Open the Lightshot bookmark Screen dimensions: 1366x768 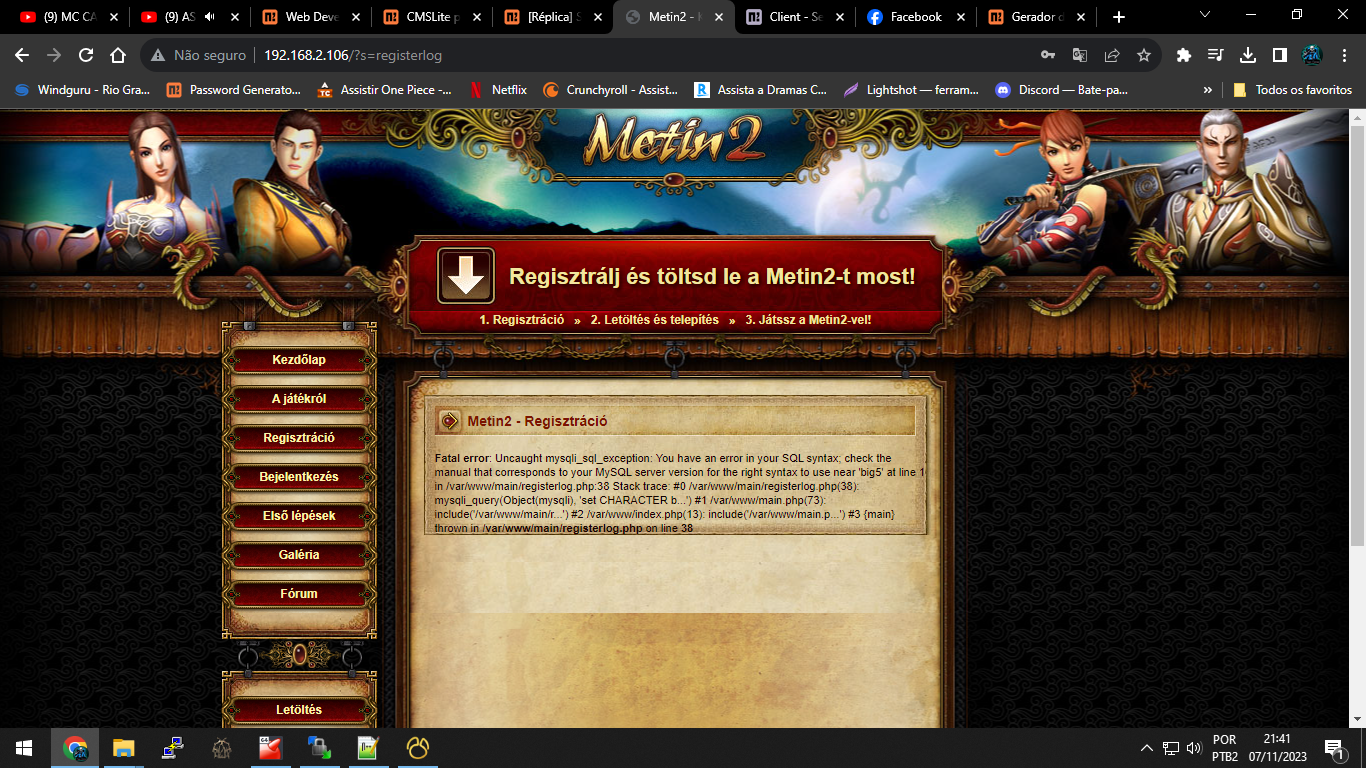click(x=912, y=90)
